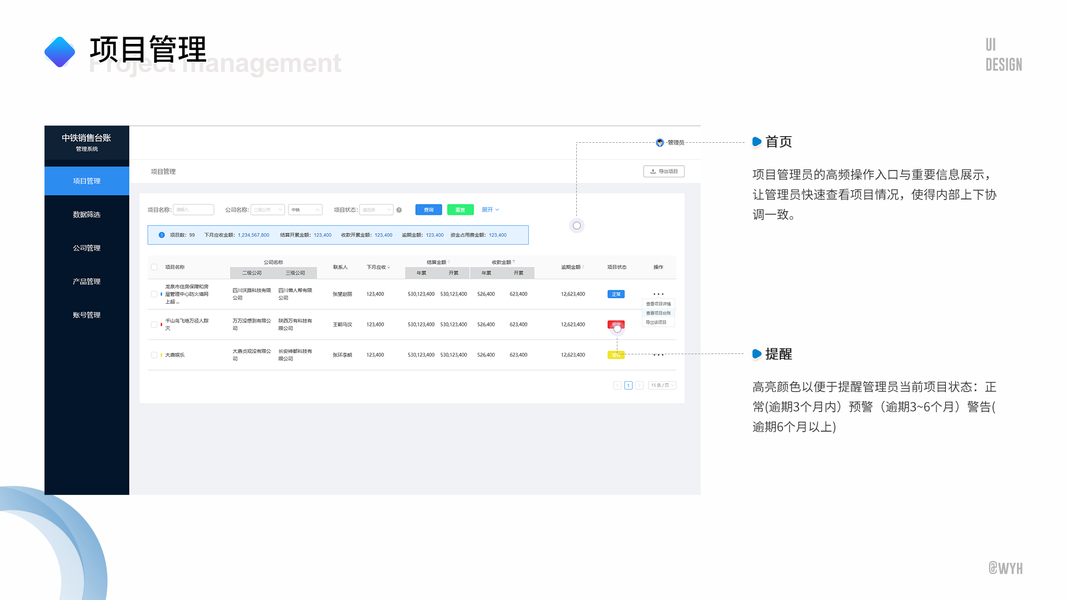Toggle checkbox for the 龙泉市住房保障 project row
1067x600 pixels.
click(154, 294)
